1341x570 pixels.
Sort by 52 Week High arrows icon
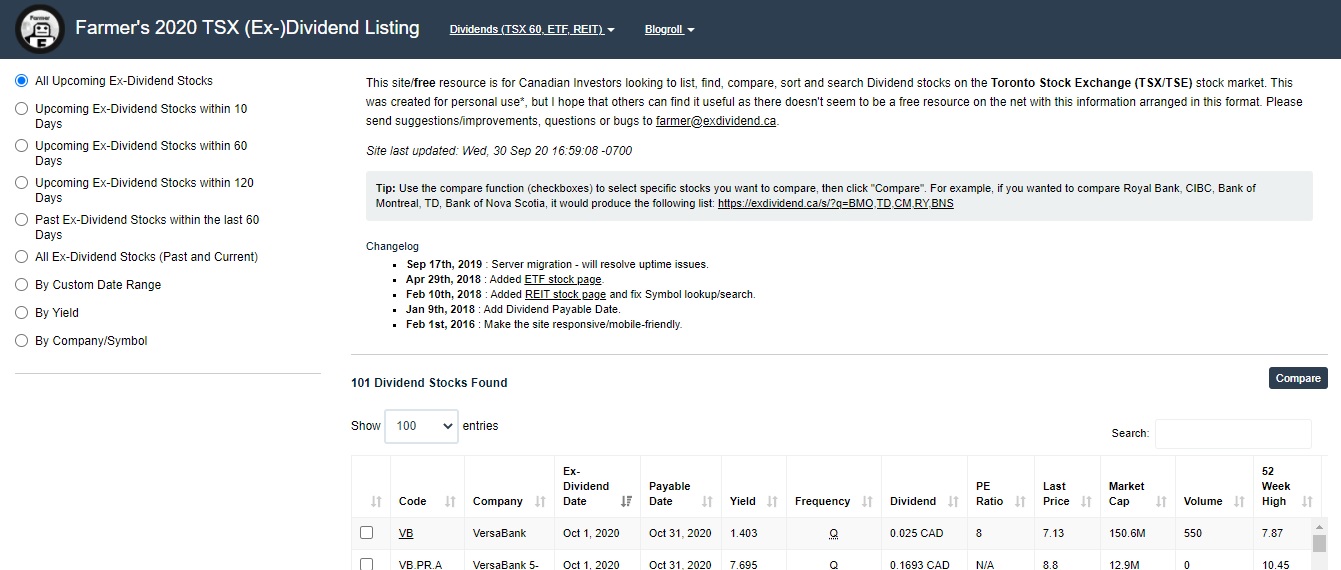point(1307,502)
